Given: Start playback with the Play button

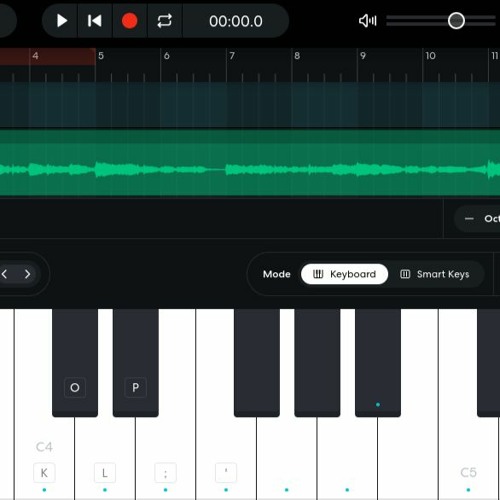Looking at the screenshot, I should (x=62, y=21).
